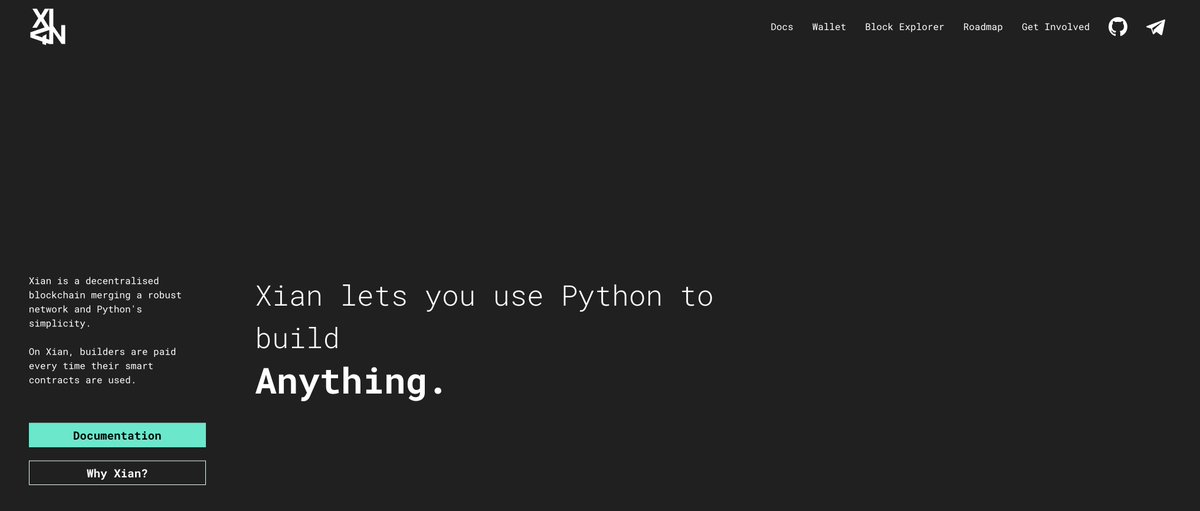Click the green Documentation button
The image size is (1200, 511).
tap(117, 435)
